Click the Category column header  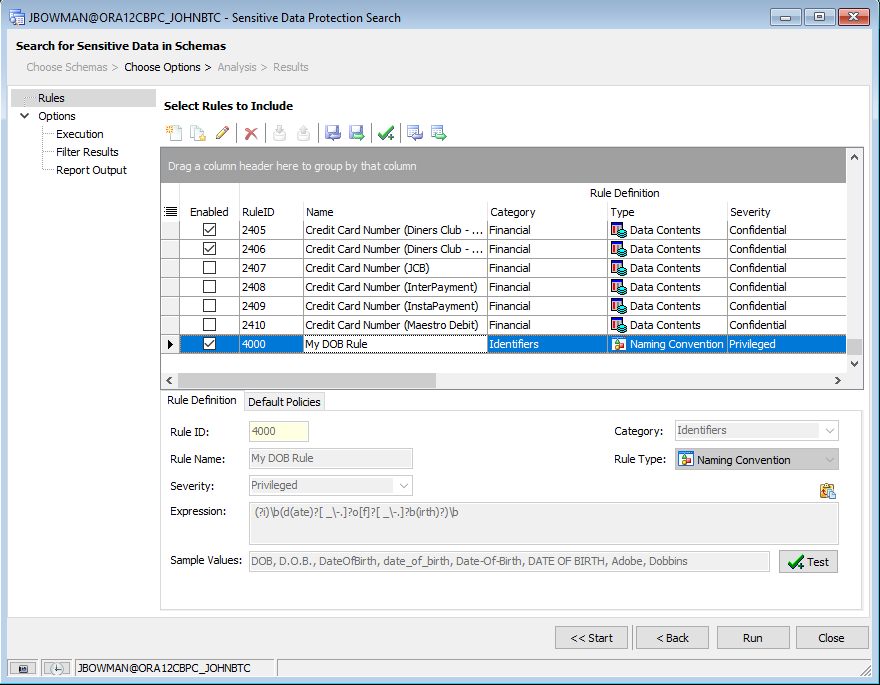[547, 212]
